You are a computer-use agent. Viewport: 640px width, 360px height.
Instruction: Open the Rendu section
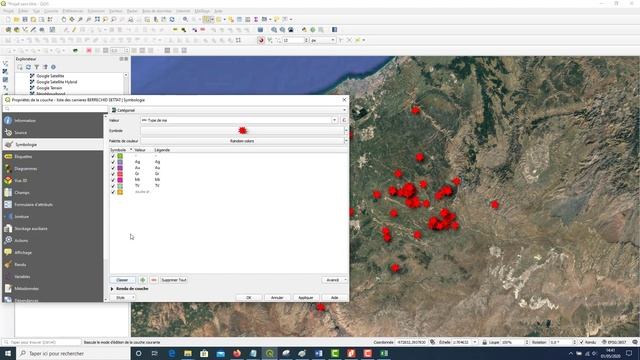tap(53, 264)
